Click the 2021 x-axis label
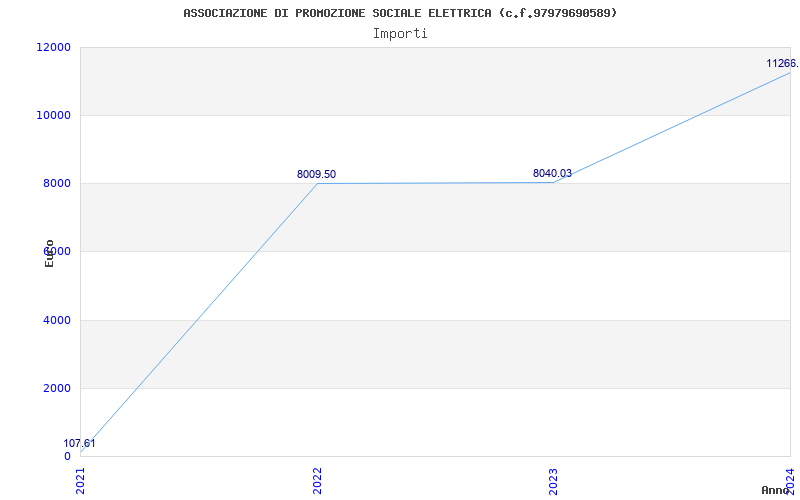 81,481
